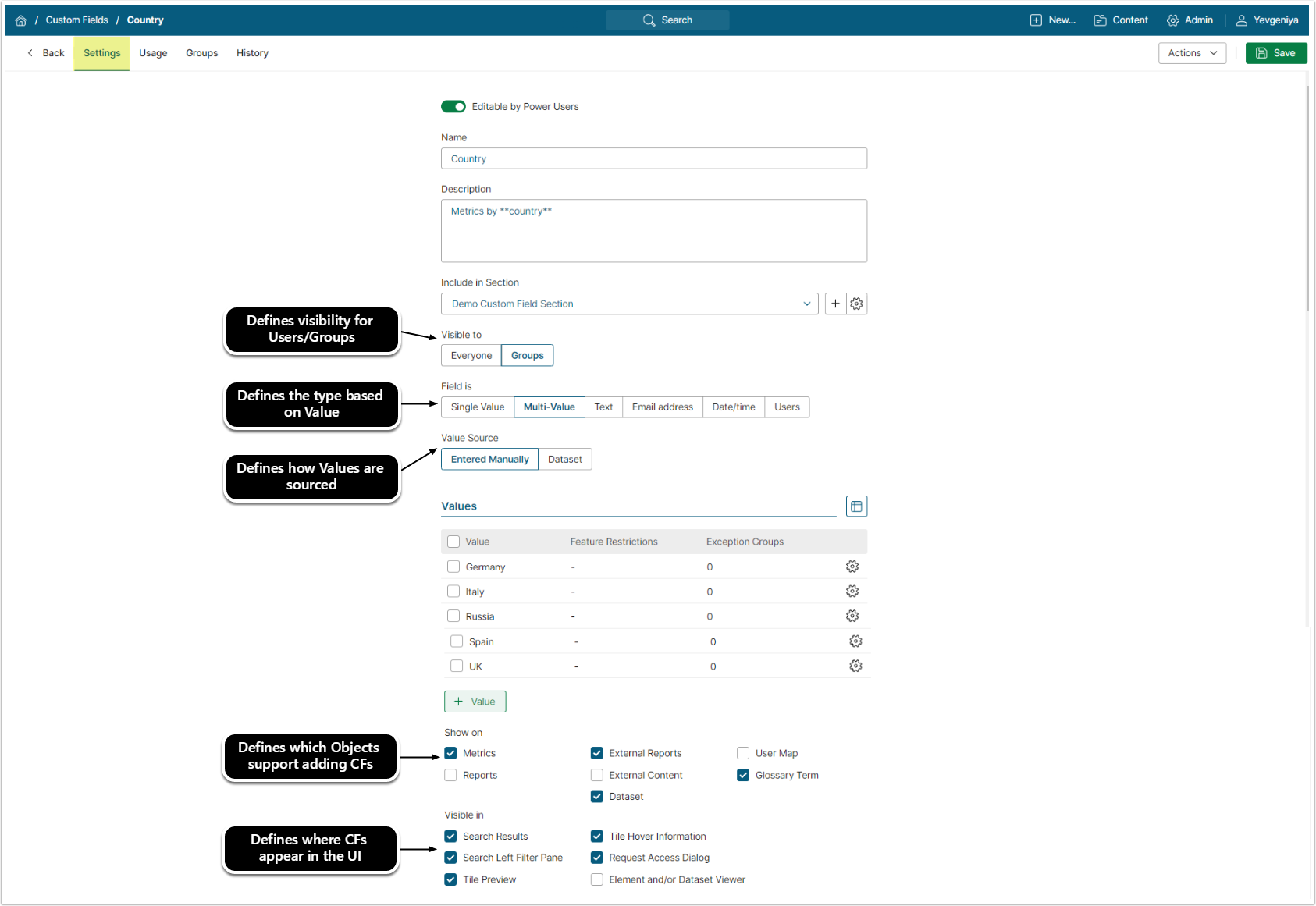Open the New... menu in header
1316x906 pixels.
[x=1052, y=20]
